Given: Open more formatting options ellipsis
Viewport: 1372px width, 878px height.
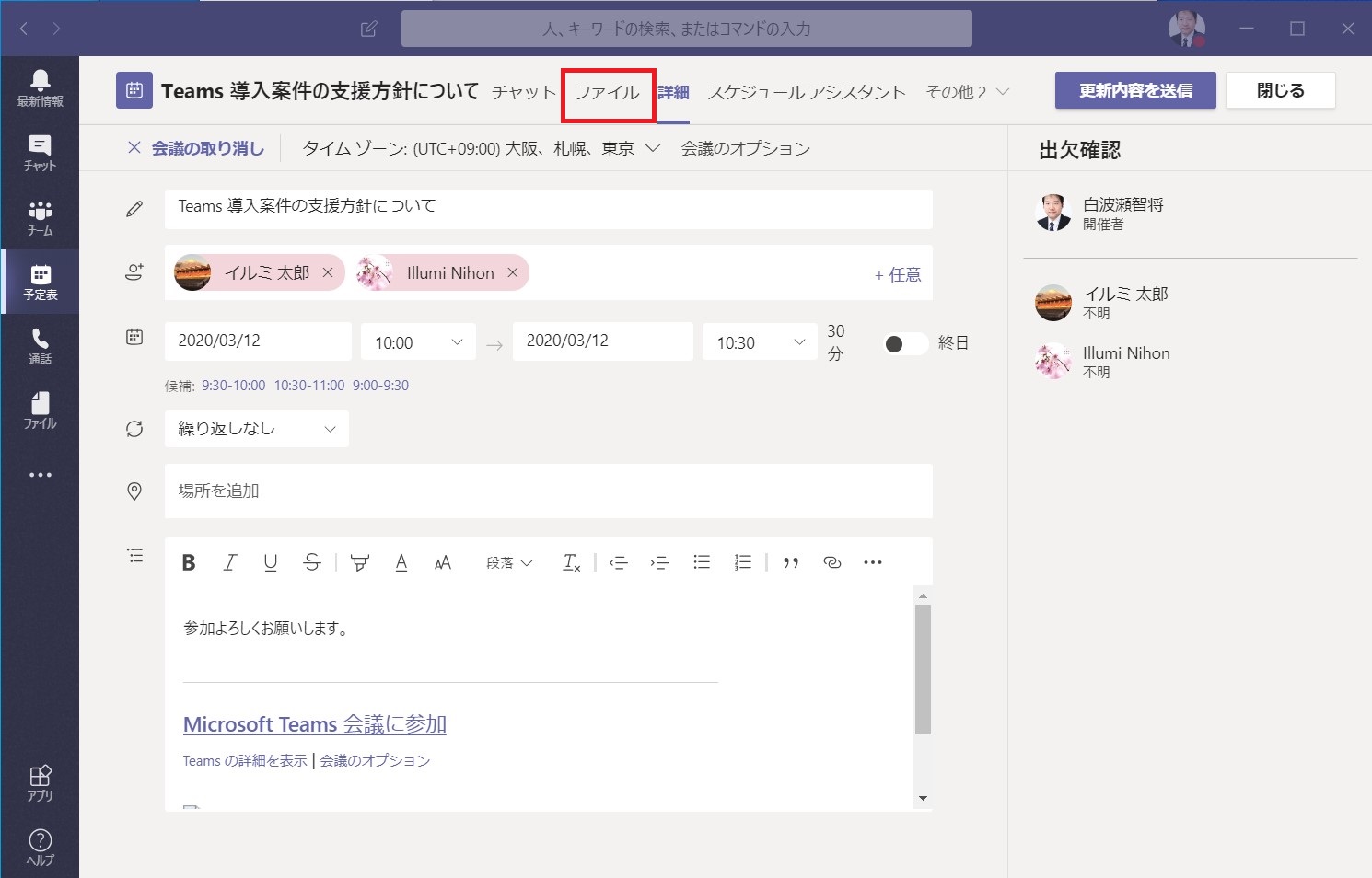Looking at the screenshot, I should 873,562.
